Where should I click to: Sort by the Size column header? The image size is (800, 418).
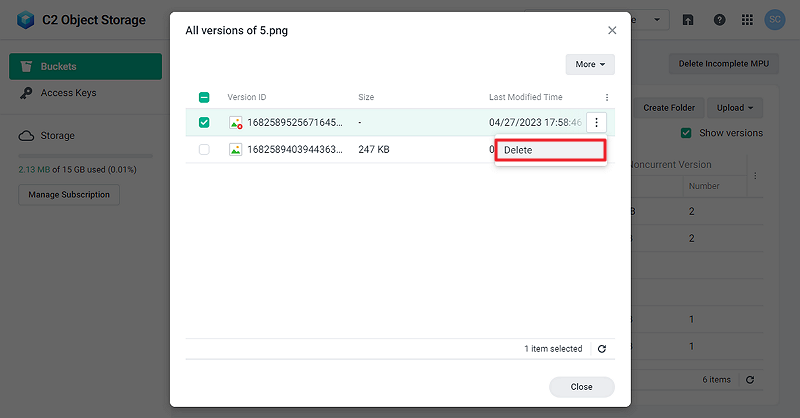tap(366, 97)
